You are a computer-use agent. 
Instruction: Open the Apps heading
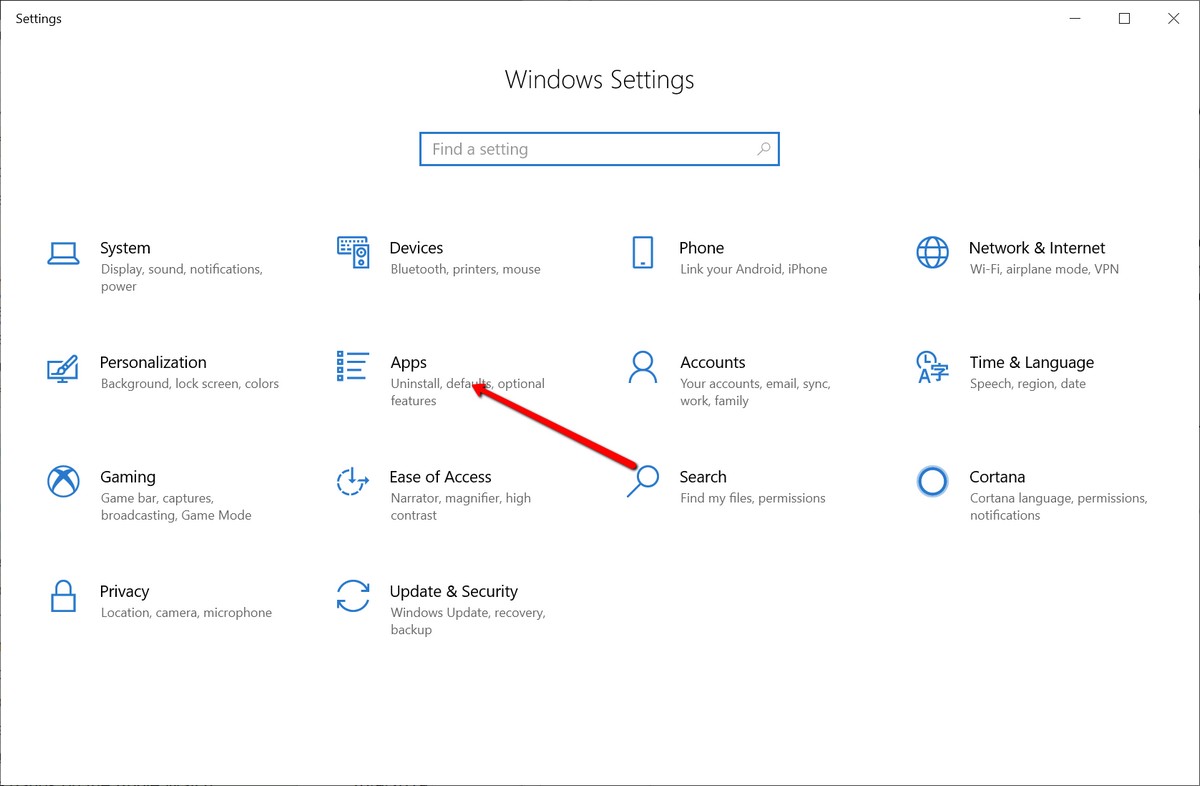408,363
